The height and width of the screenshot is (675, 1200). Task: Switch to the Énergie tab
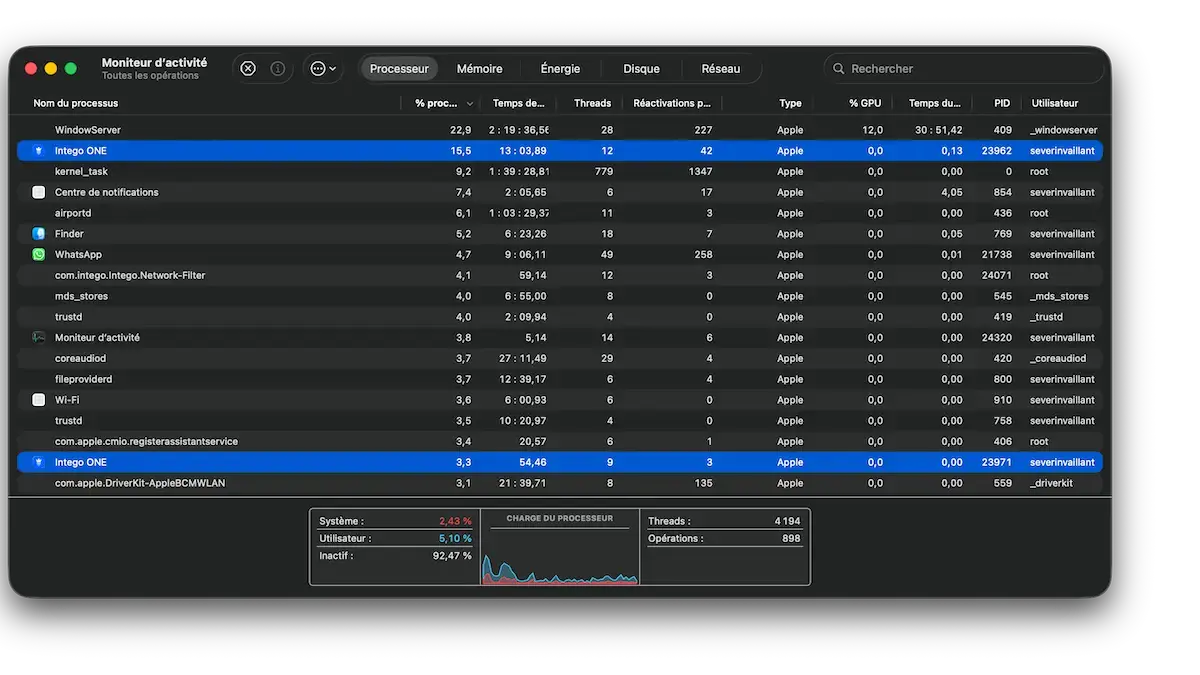[560, 69]
